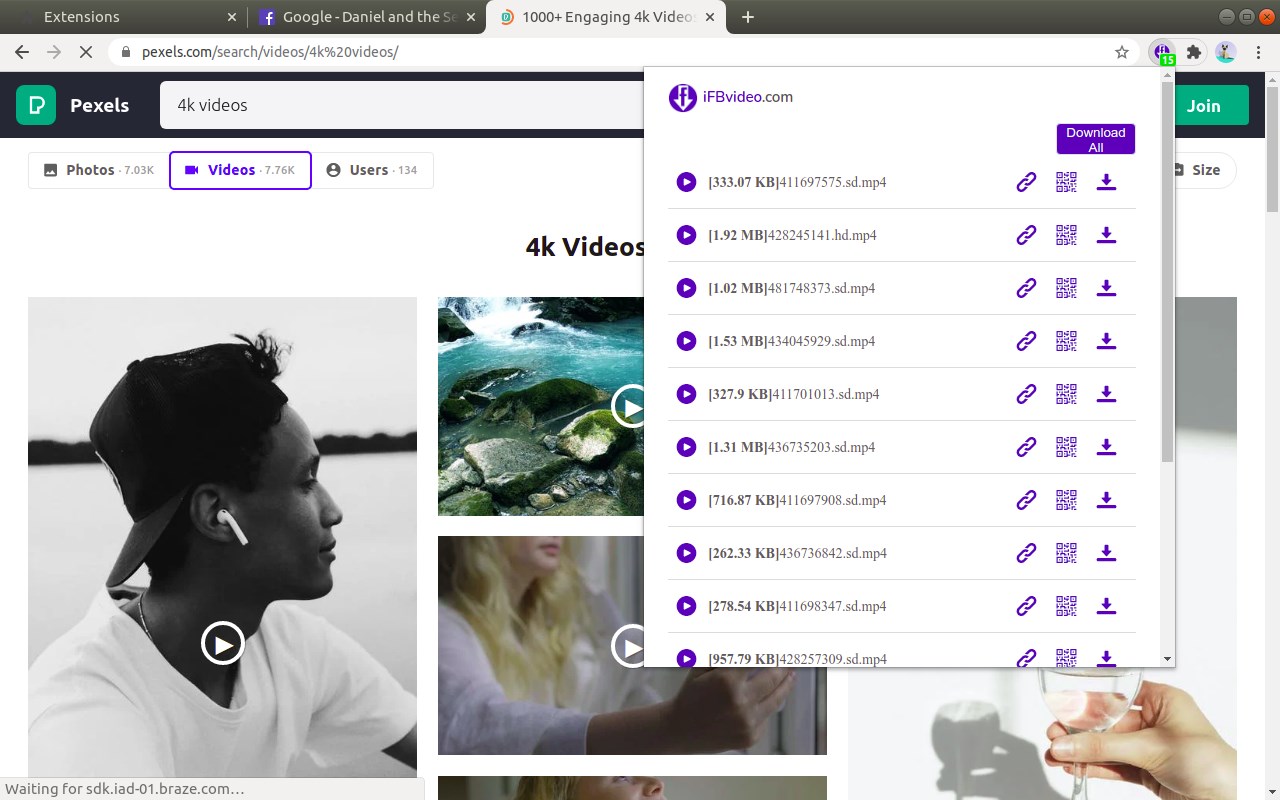The image size is (1280, 800).
Task: Show QR code for 434045929.sd.mp4
Action: tap(1066, 341)
